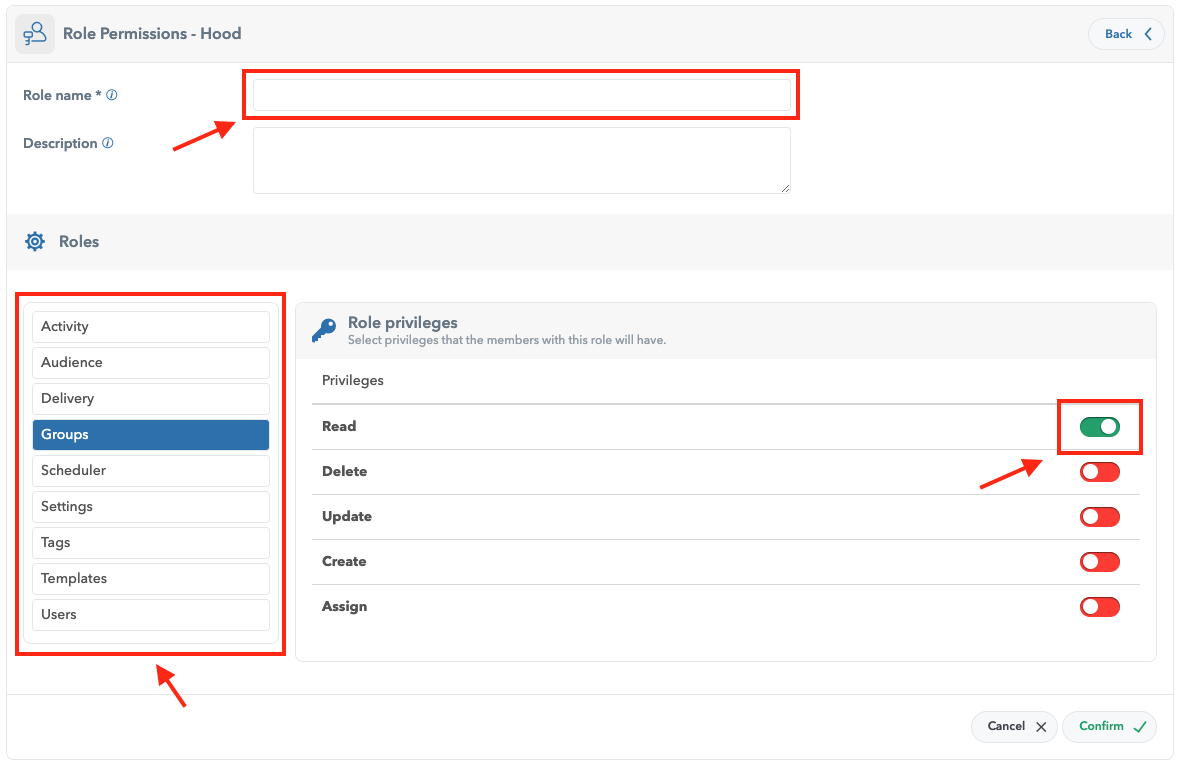Open the Audience role category

tap(151, 363)
